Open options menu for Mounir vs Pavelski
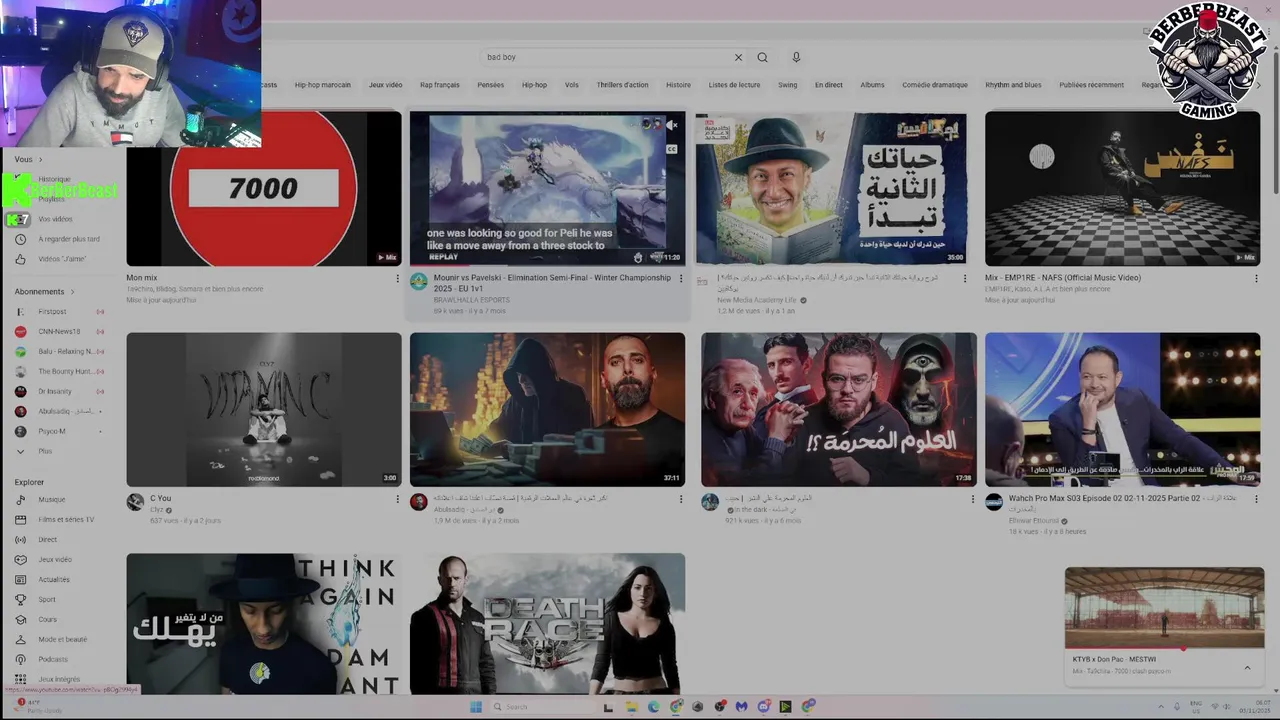Screen dimensions: 1280x720 [681, 279]
